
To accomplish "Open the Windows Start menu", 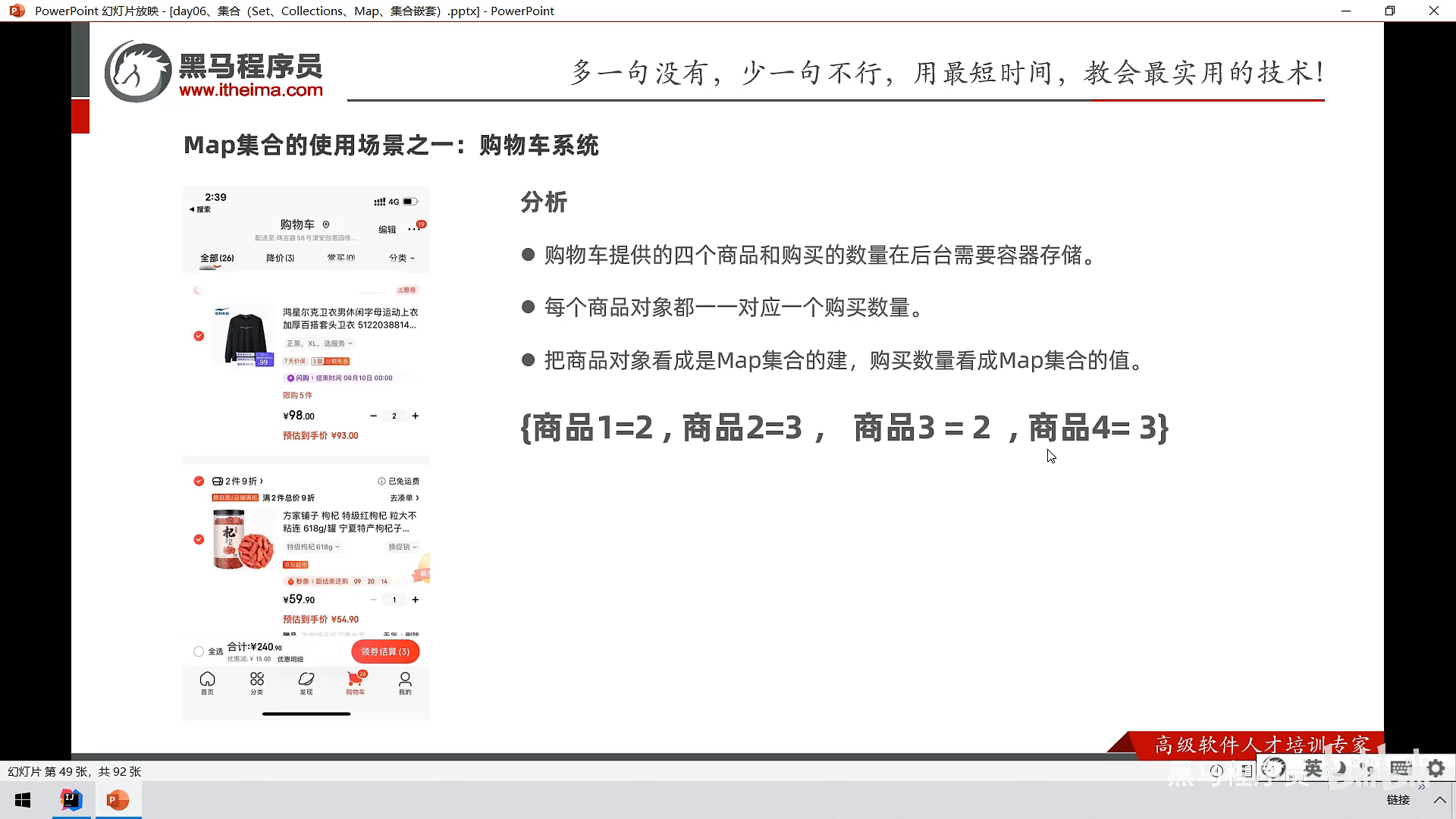I will [23, 800].
